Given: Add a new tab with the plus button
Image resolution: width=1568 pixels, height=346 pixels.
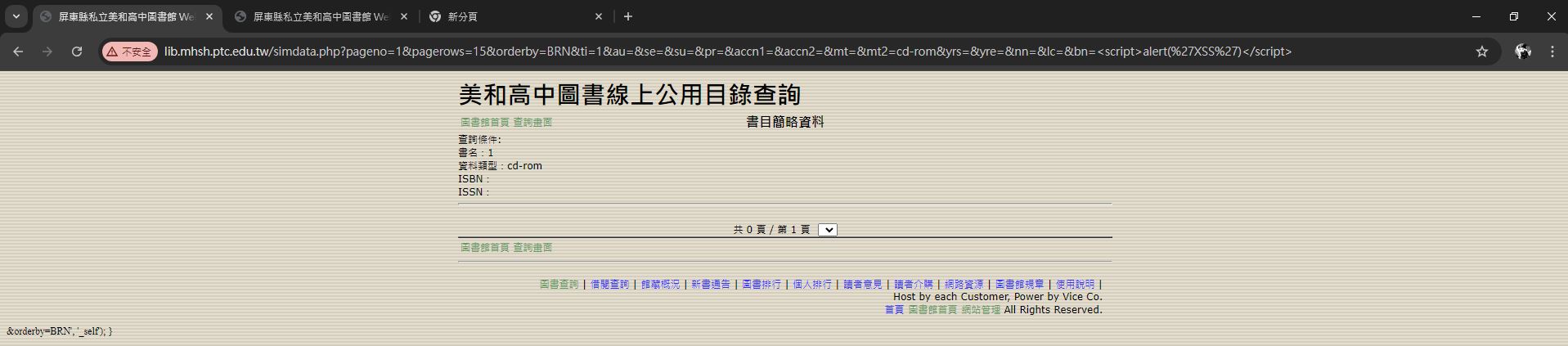Looking at the screenshot, I should 628,16.
